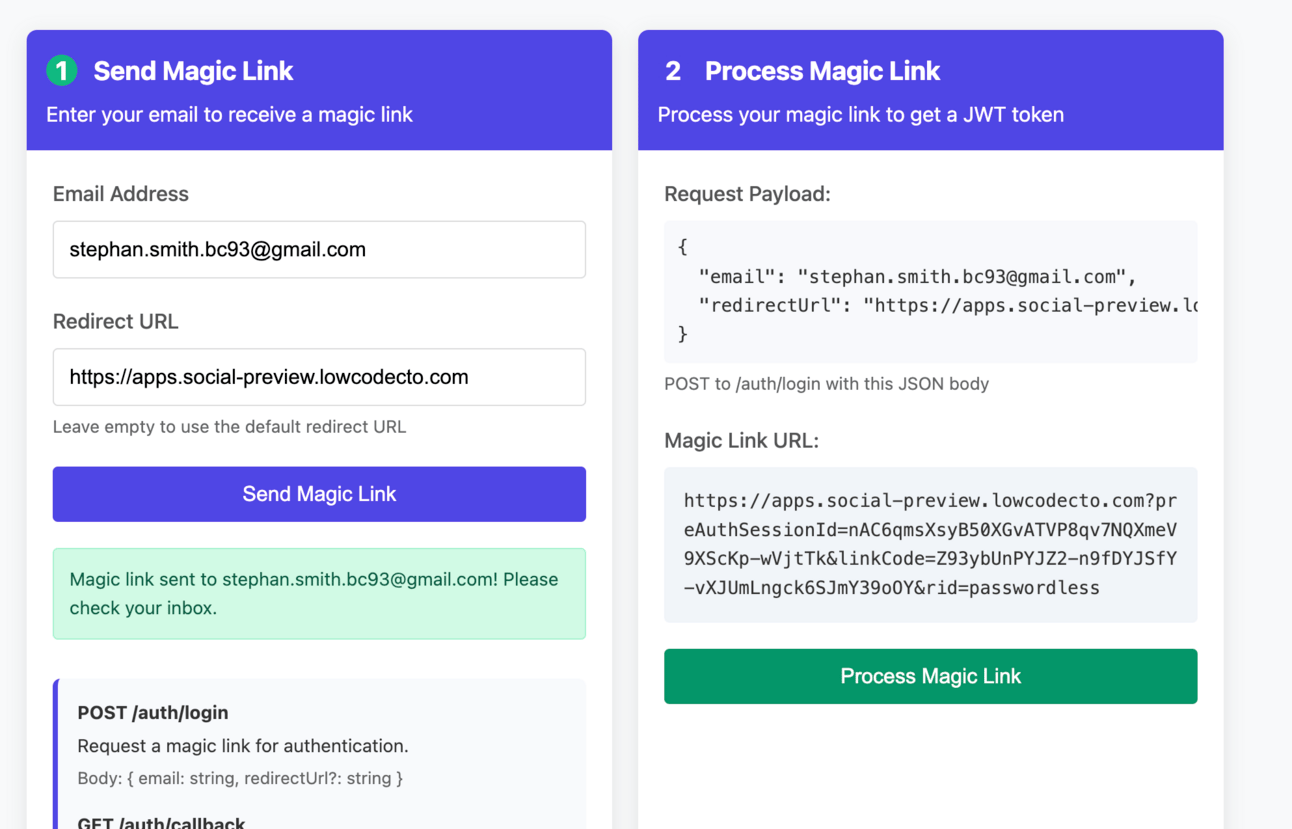Viewport: 1292px width, 829px height.
Task: Click the Magic Link URL label
Action: click(x=741, y=440)
